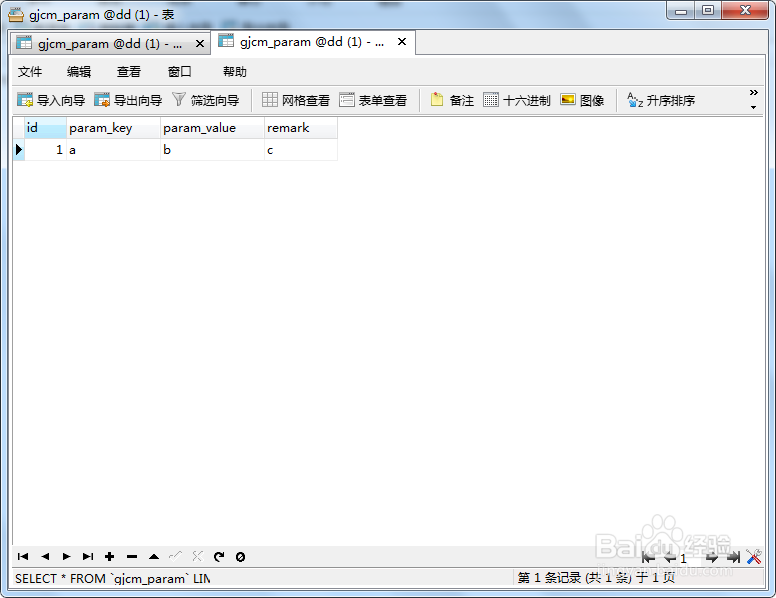Image resolution: width=776 pixels, height=598 pixels.
Task: Select the param_value cell 'b'
Action: 212,150
